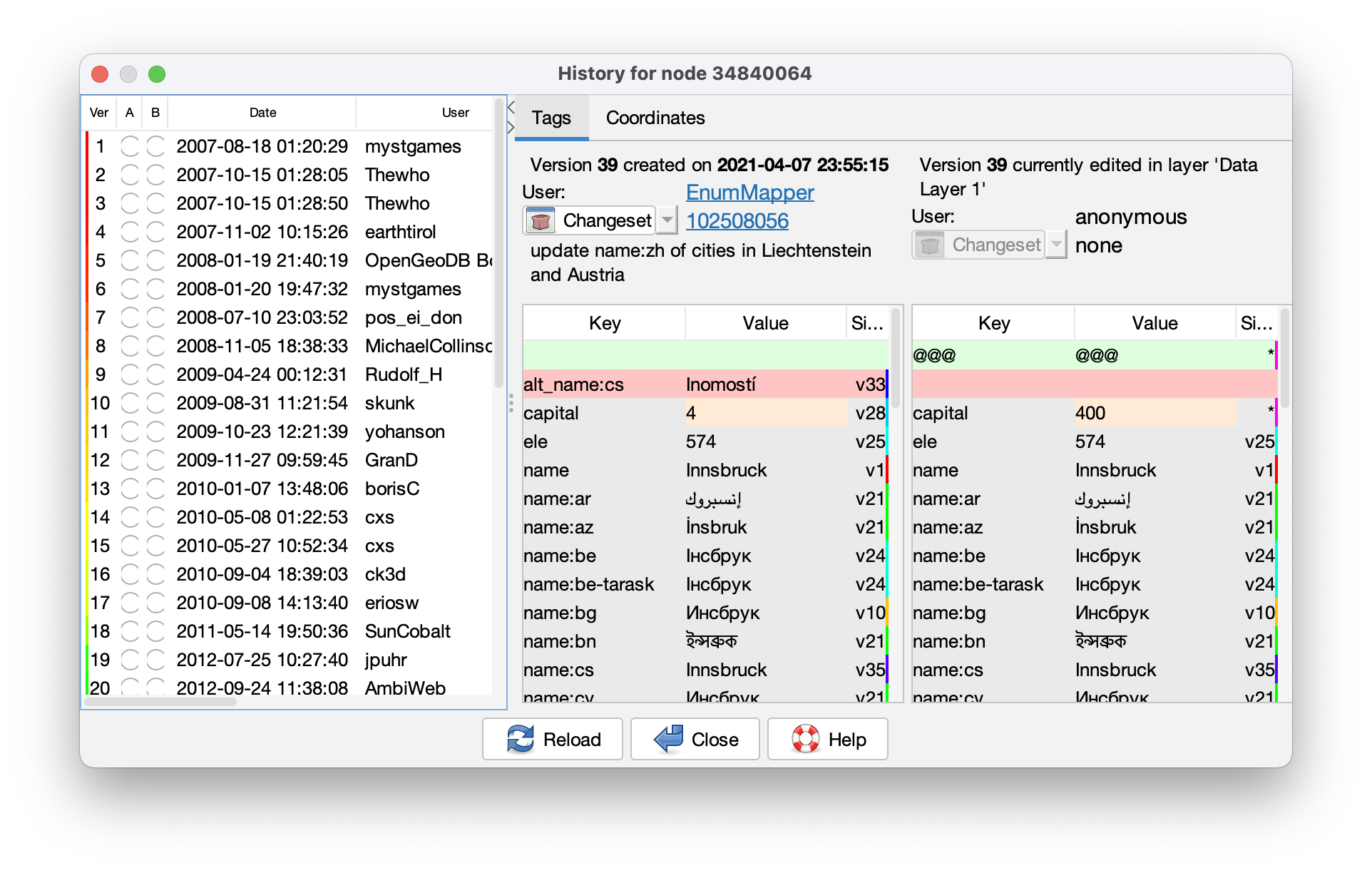1372x873 pixels.
Task: Select the ele row in right table
Action: tap(1095, 441)
